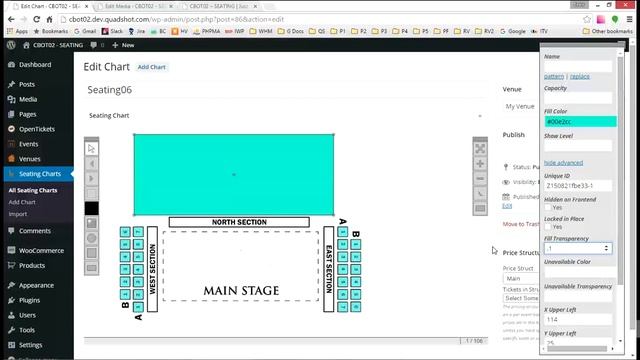Click Add Chart submenu link
Image resolution: width=640 pixels, height=360 pixels.
(x=22, y=202)
